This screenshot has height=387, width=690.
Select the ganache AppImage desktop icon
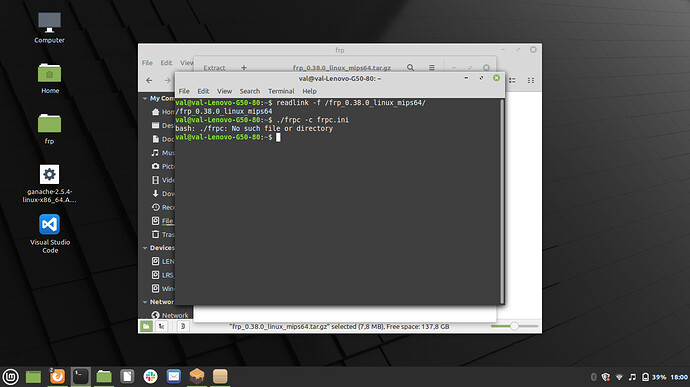49,184
